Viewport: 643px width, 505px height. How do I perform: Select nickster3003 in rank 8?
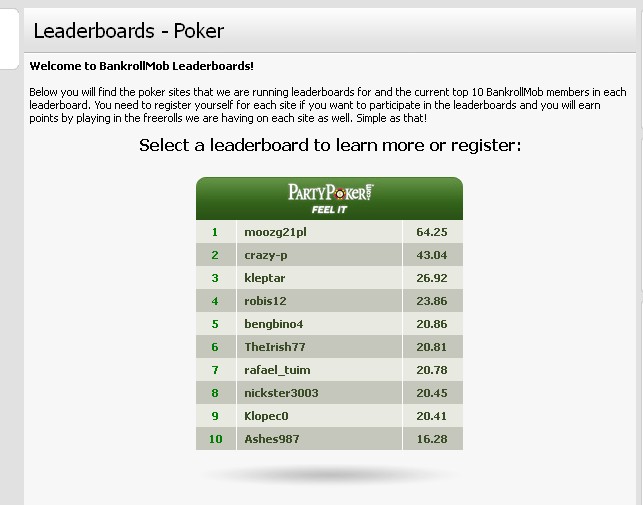[x=281, y=393]
